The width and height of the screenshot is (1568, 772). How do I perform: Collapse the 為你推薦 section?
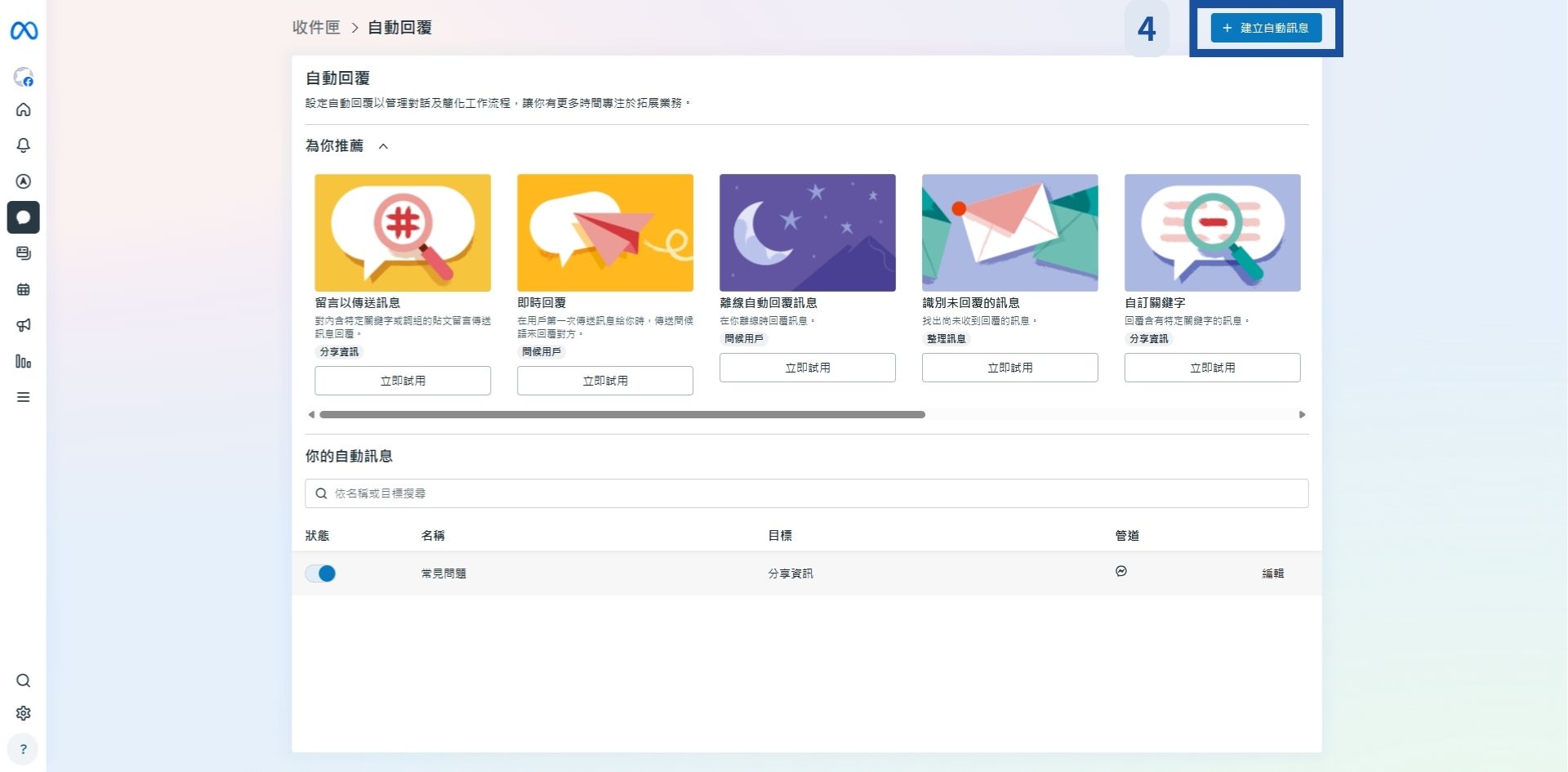coord(384,146)
